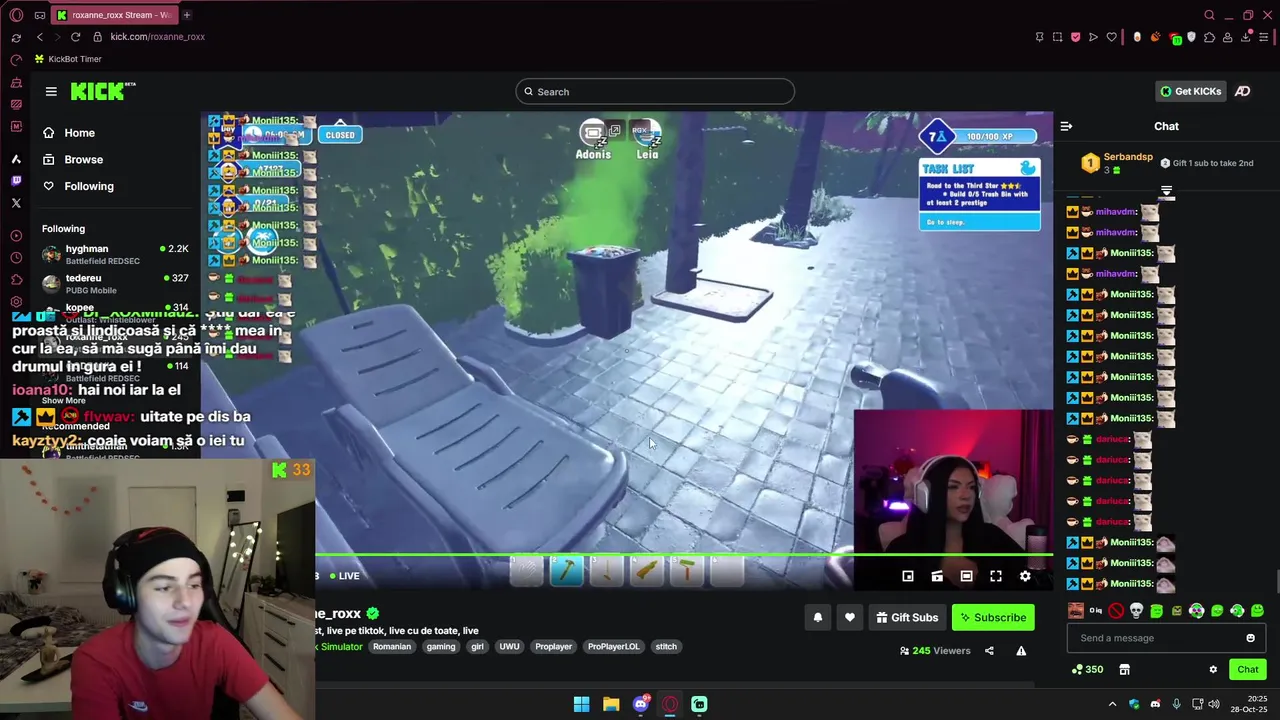This screenshot has width=1280, height=720.
Task: Open hyghman channel in Following list
Action: pos(115,254)
